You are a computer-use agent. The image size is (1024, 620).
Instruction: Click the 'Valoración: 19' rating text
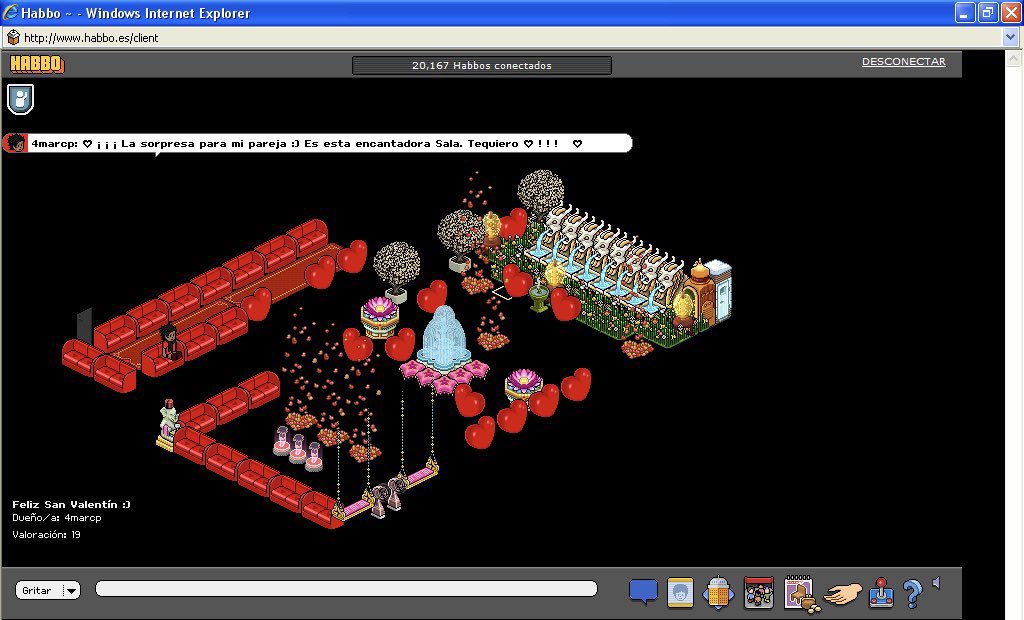pos(46,534)
